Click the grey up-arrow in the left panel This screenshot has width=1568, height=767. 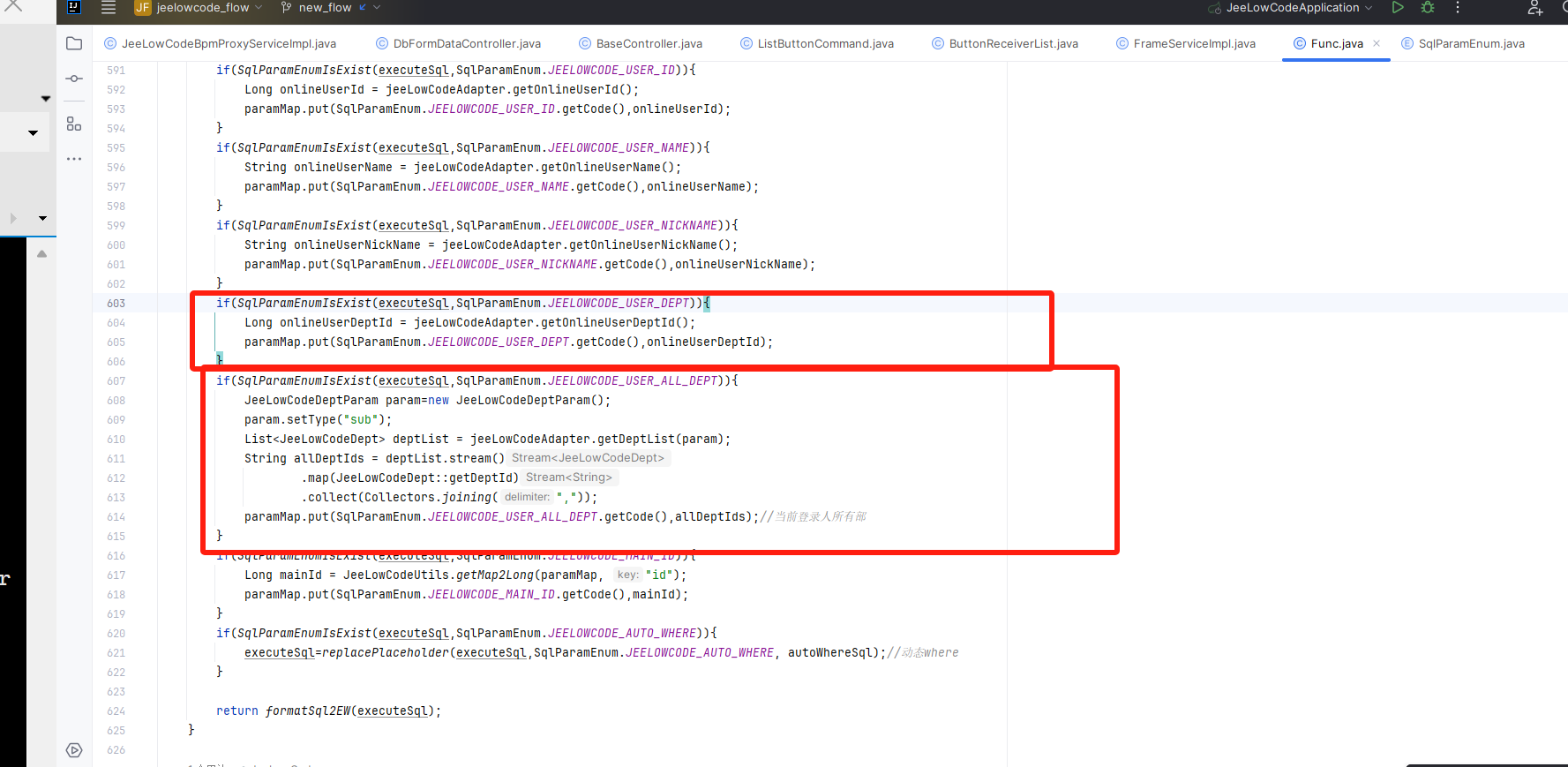(41, 254)
